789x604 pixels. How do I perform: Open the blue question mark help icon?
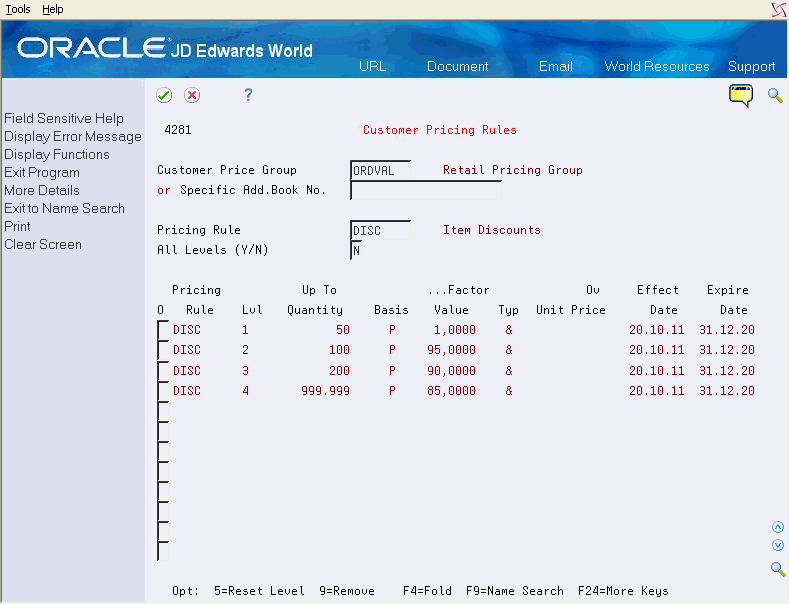(x=248, y=95)
